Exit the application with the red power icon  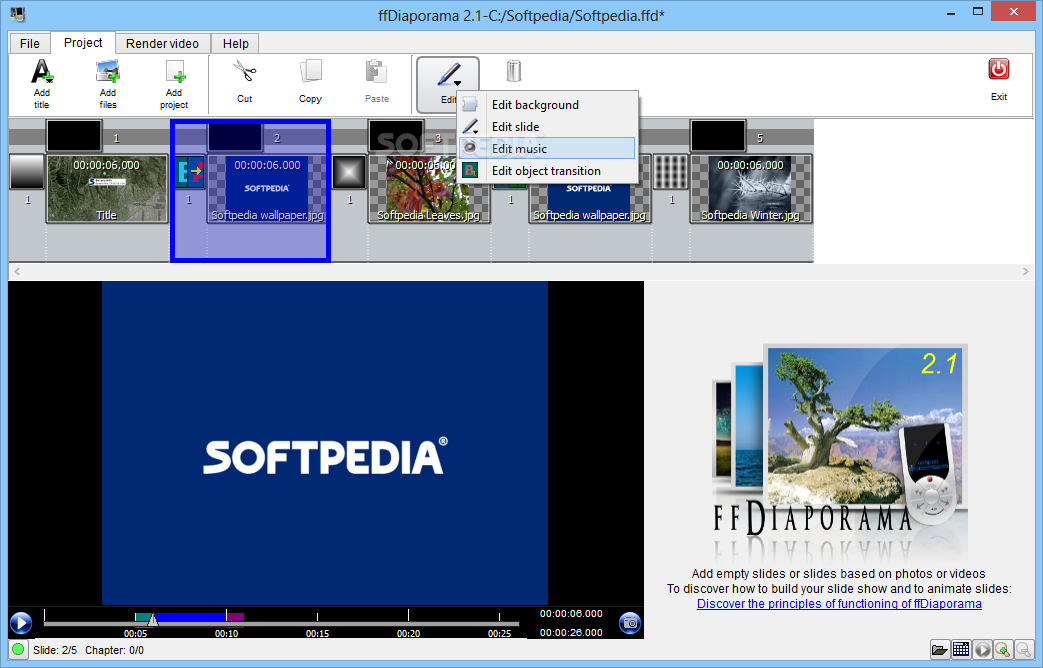point(998,70)
